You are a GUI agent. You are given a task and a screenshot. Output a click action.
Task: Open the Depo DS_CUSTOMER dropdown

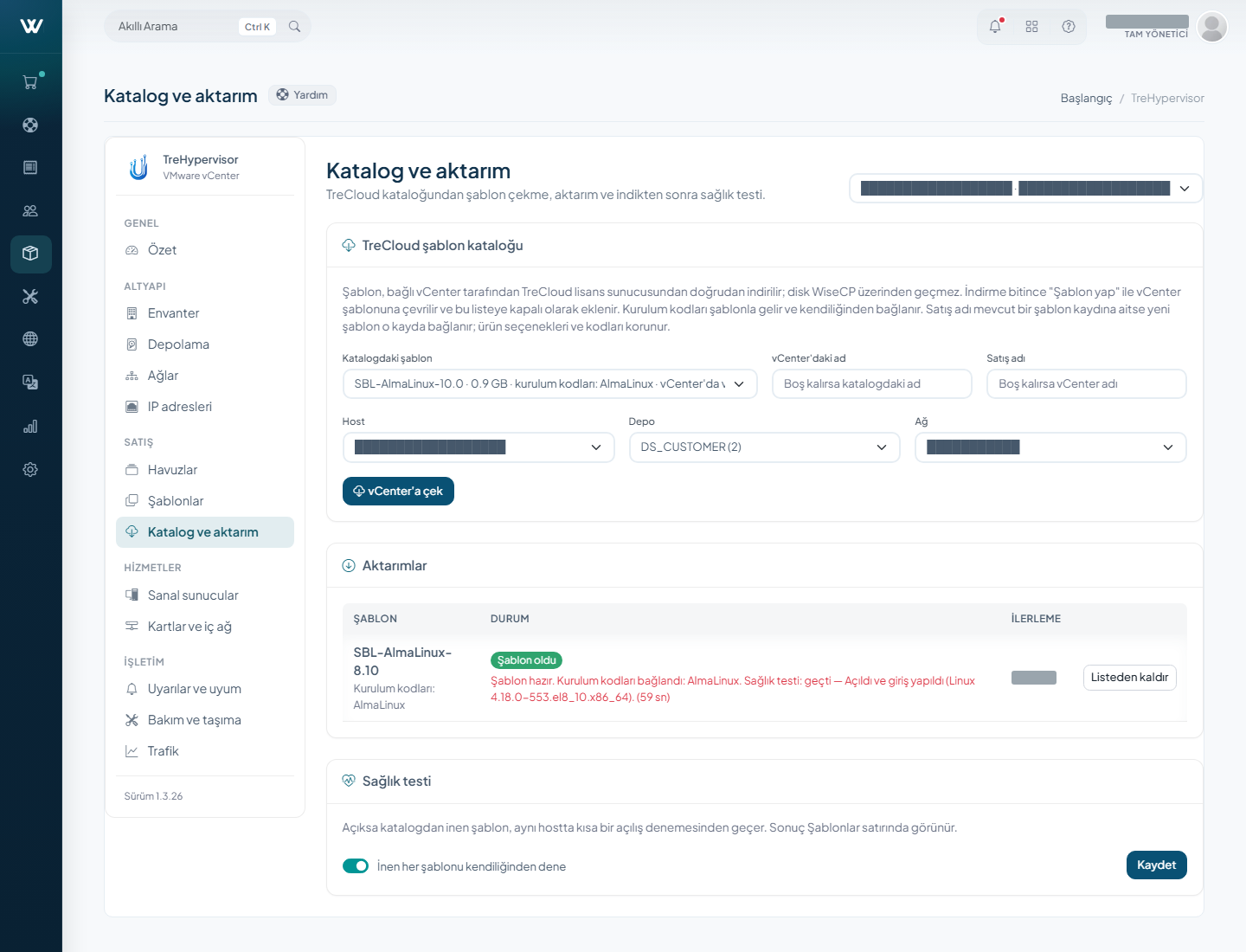[765, 447]
